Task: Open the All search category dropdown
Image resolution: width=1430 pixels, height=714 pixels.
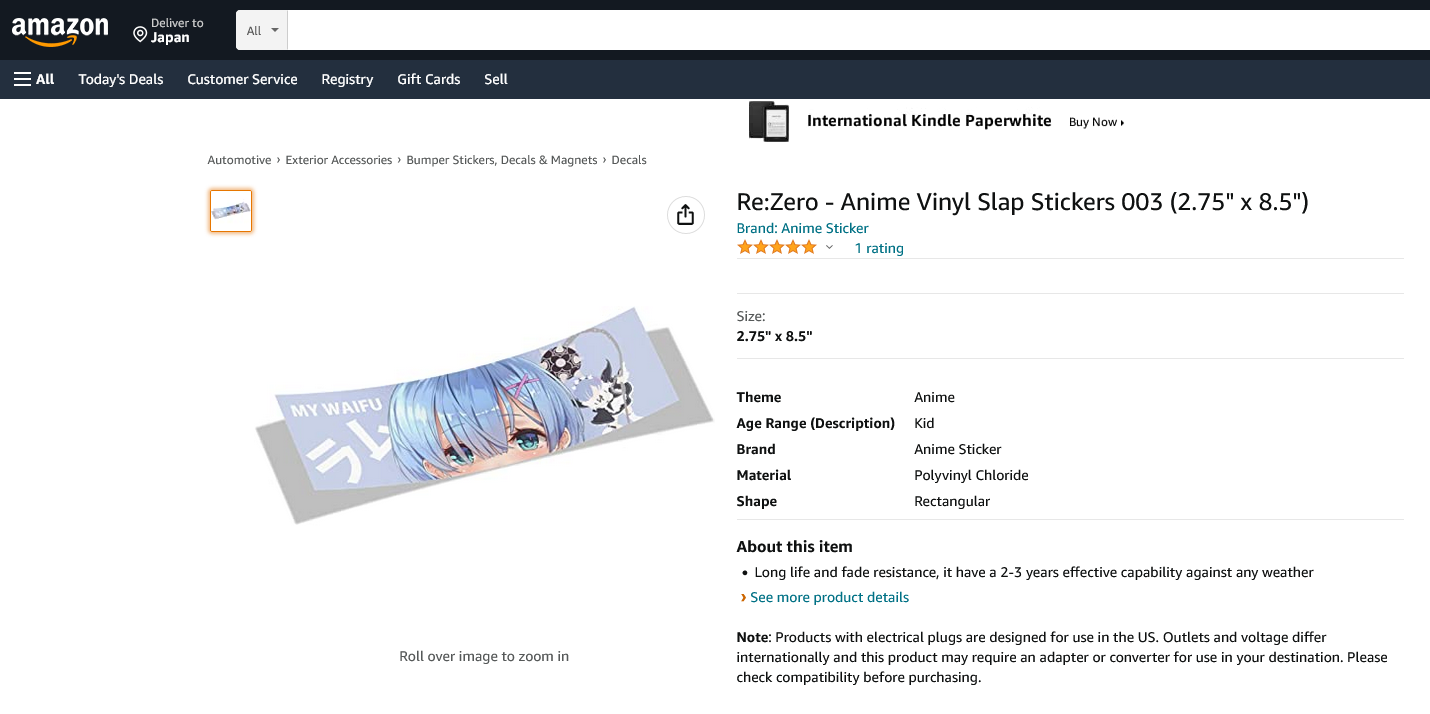Action: point(262,31)
